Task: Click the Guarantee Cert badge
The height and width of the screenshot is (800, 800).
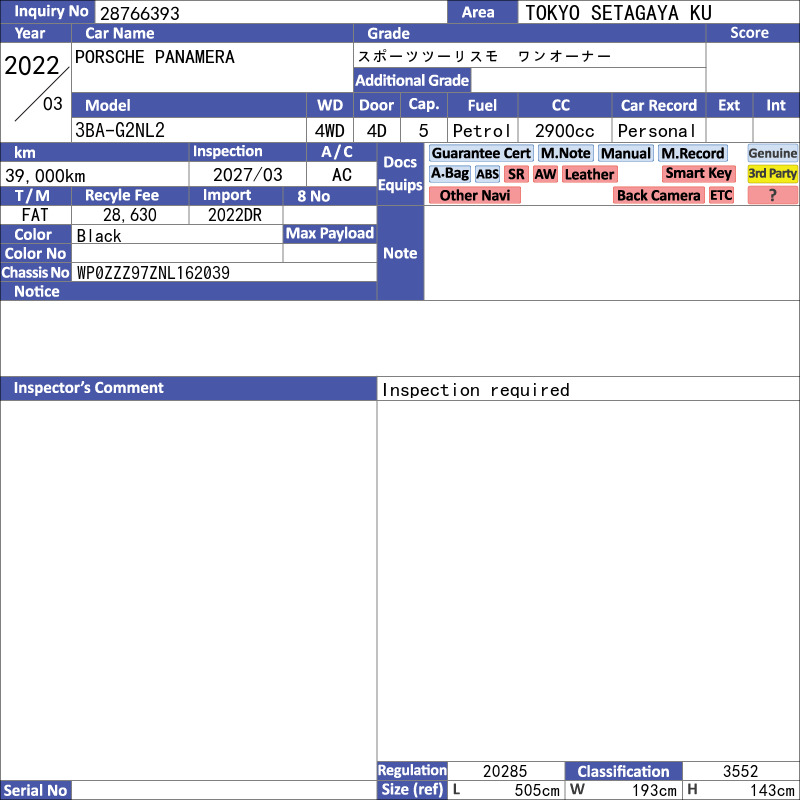Action: [x=481, y=153]
